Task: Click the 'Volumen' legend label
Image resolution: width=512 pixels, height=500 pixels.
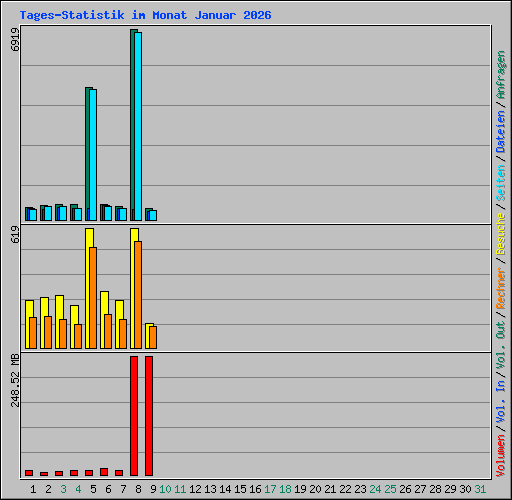Action: pos(501,455)
